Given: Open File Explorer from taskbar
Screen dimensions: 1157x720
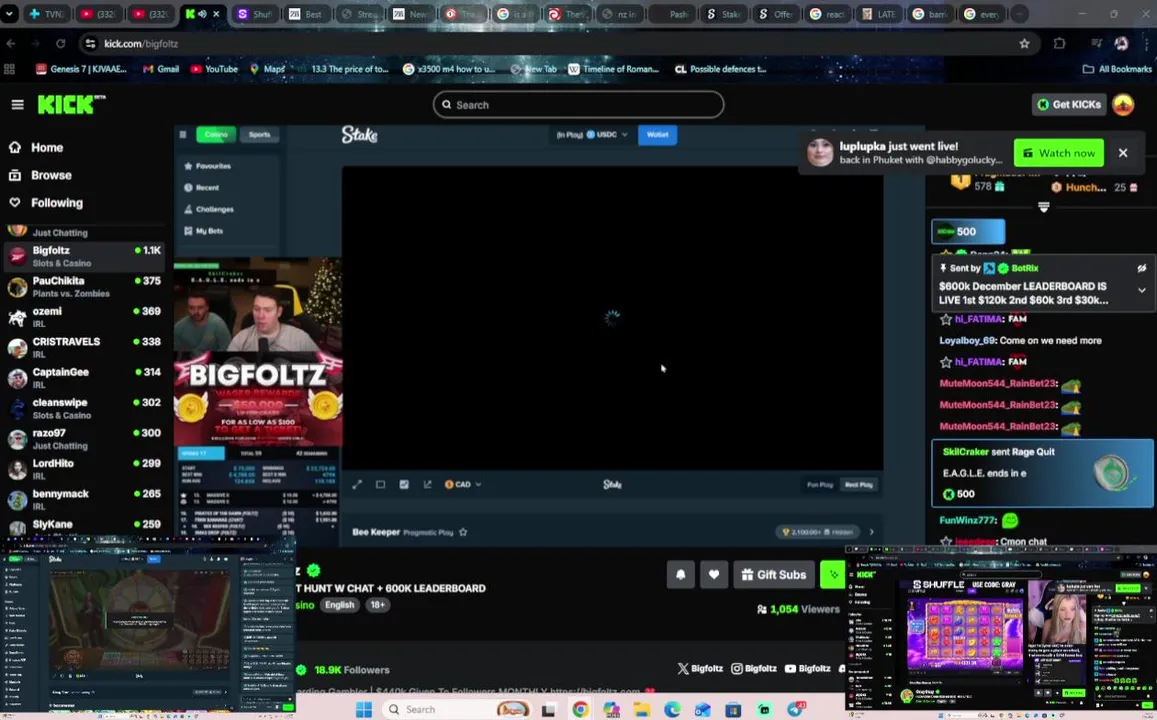Looking at the screenshot, I should pyautogui.click(x=641, y=710).
